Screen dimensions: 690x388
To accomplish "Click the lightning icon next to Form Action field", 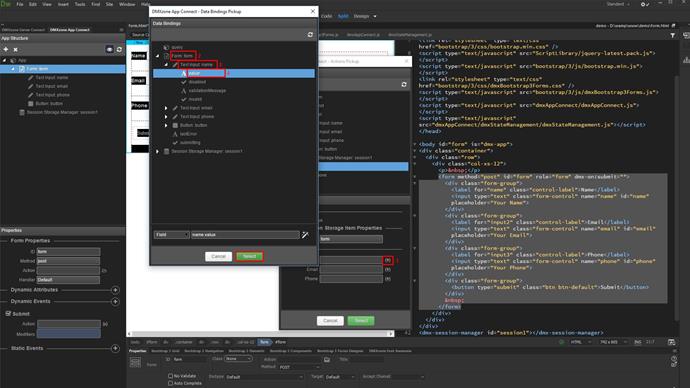I will pyautogui.click(x=104, y=271).
